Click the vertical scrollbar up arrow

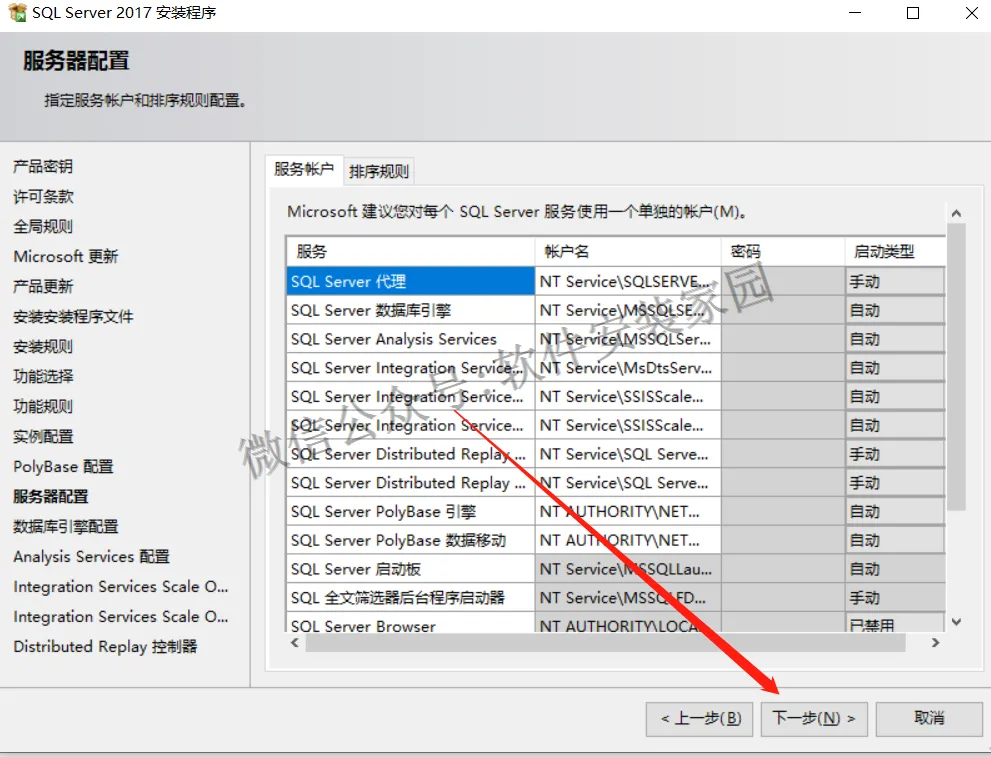click(956, 214)
